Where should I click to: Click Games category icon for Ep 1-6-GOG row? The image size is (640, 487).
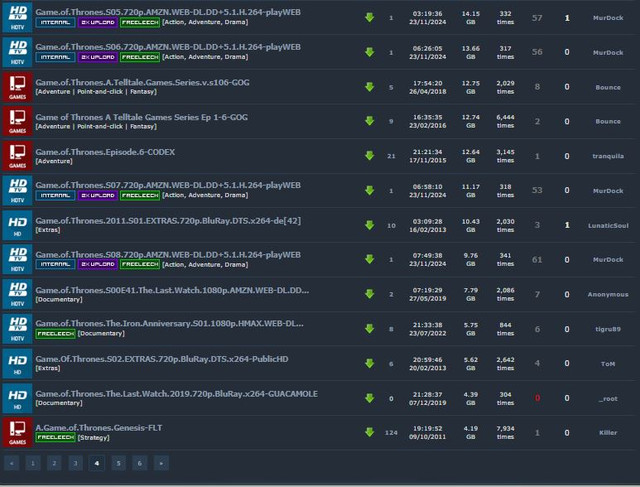[17, 121]
